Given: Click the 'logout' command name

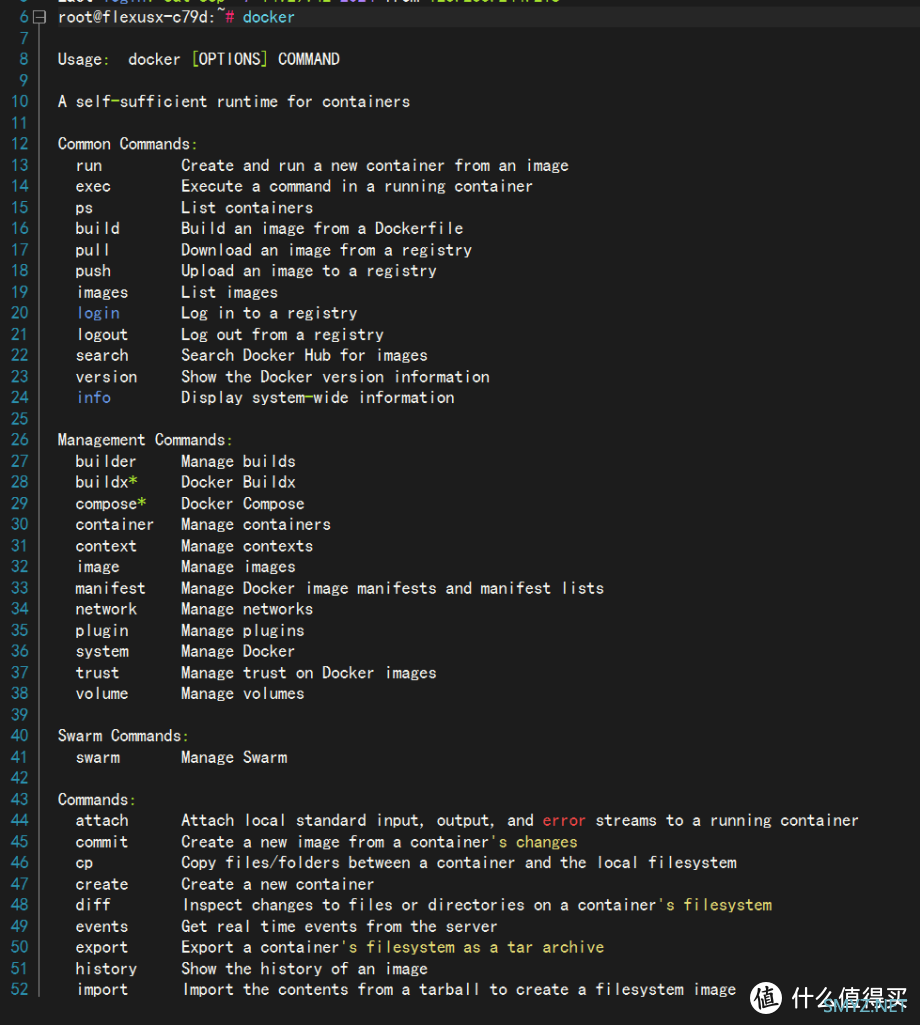Looking at the screenshot, I should click(102, 335).
